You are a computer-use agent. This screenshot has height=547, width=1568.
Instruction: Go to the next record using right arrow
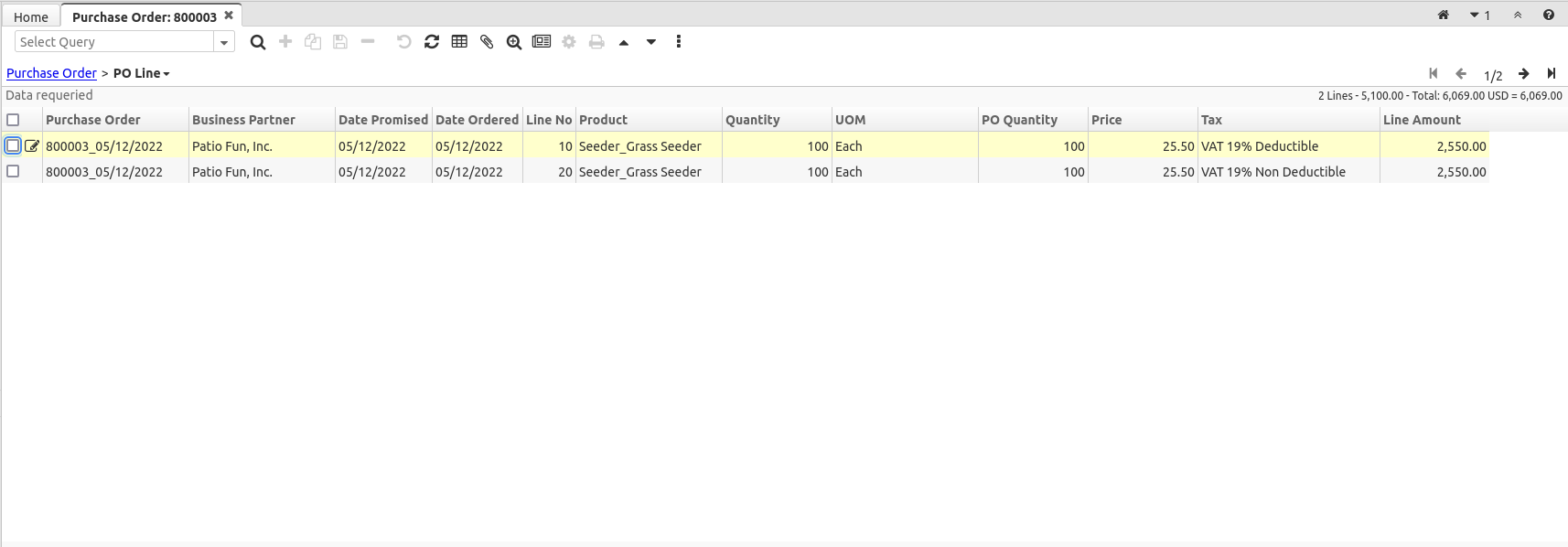tap(1523, 74)
